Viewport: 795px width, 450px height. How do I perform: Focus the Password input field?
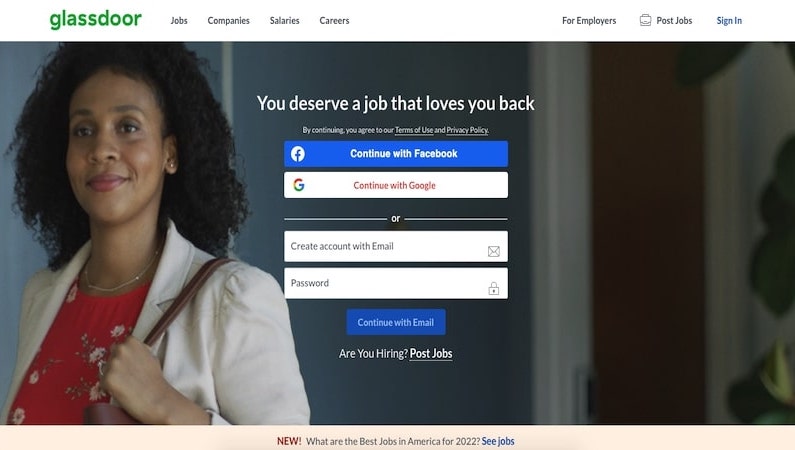click(x=396, y=283)
